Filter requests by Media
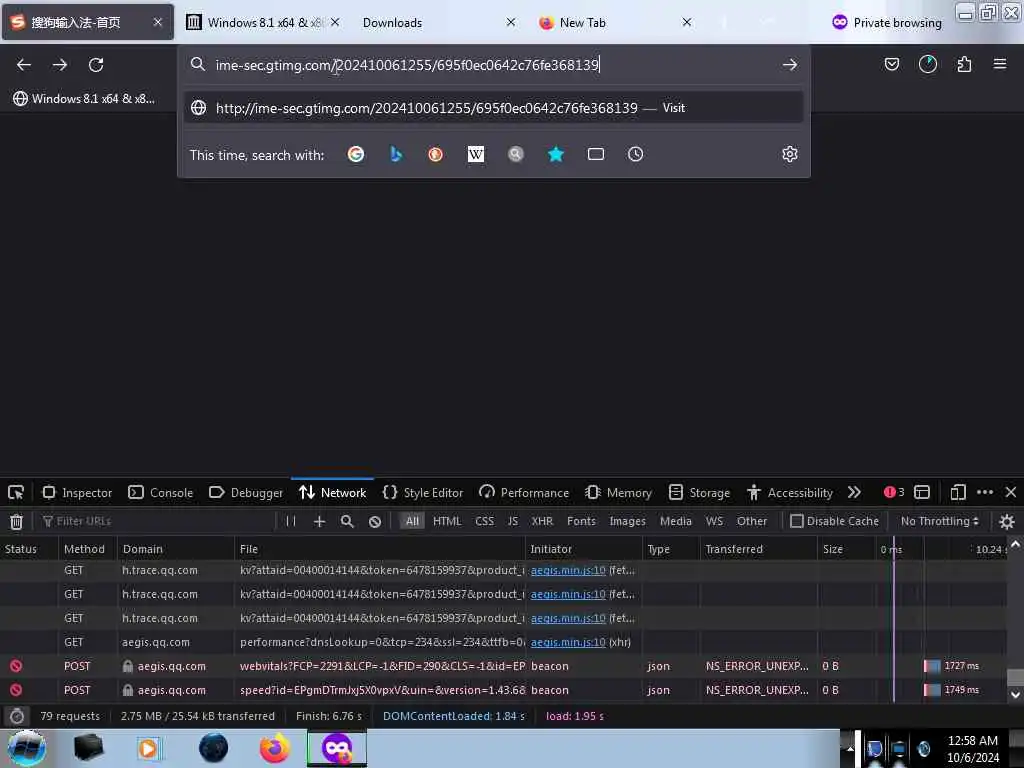1024x768 pixels. coord(675,521)
